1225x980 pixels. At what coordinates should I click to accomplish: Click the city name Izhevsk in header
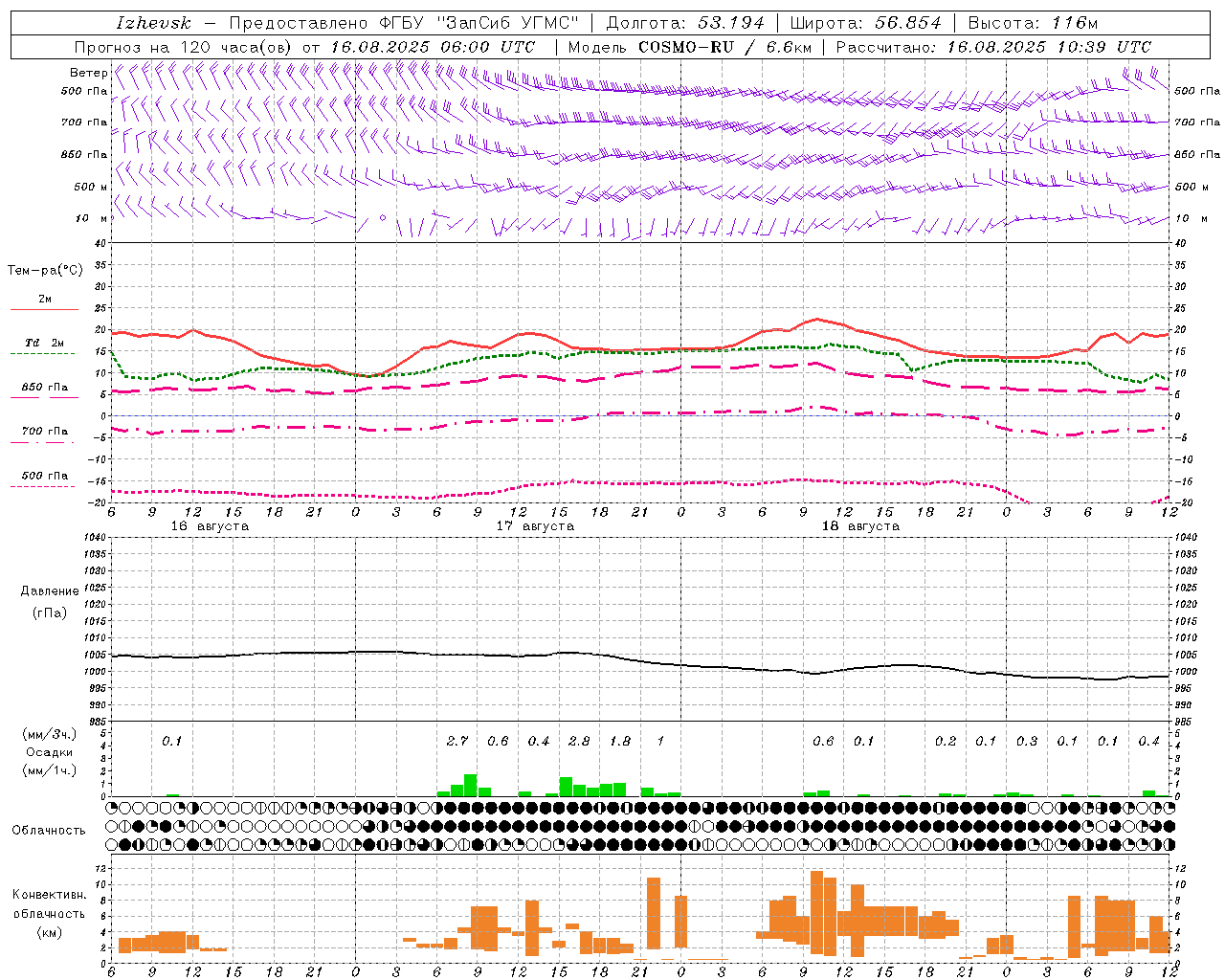(153, 23)
